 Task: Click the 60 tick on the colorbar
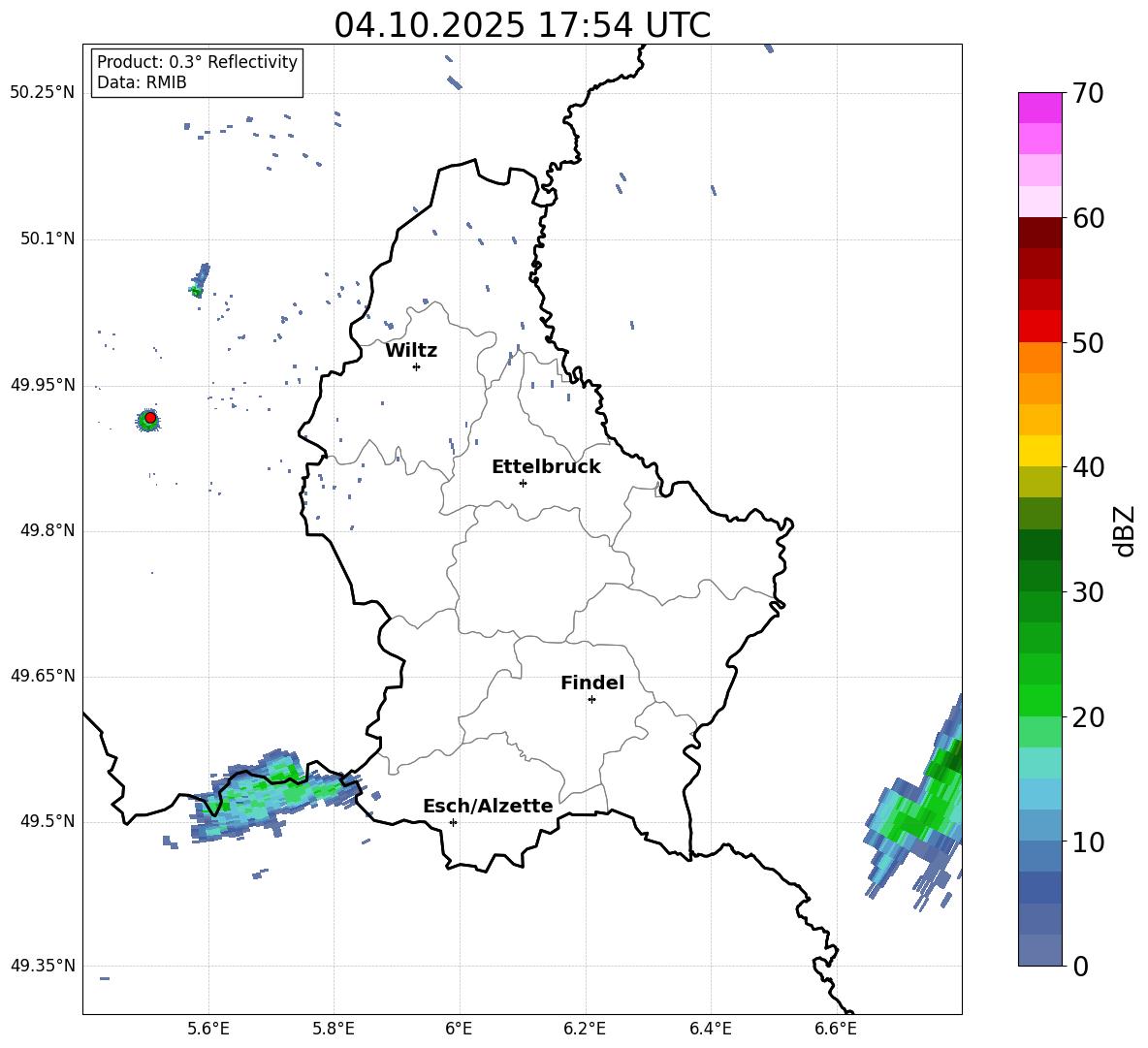click(1088, 218)
